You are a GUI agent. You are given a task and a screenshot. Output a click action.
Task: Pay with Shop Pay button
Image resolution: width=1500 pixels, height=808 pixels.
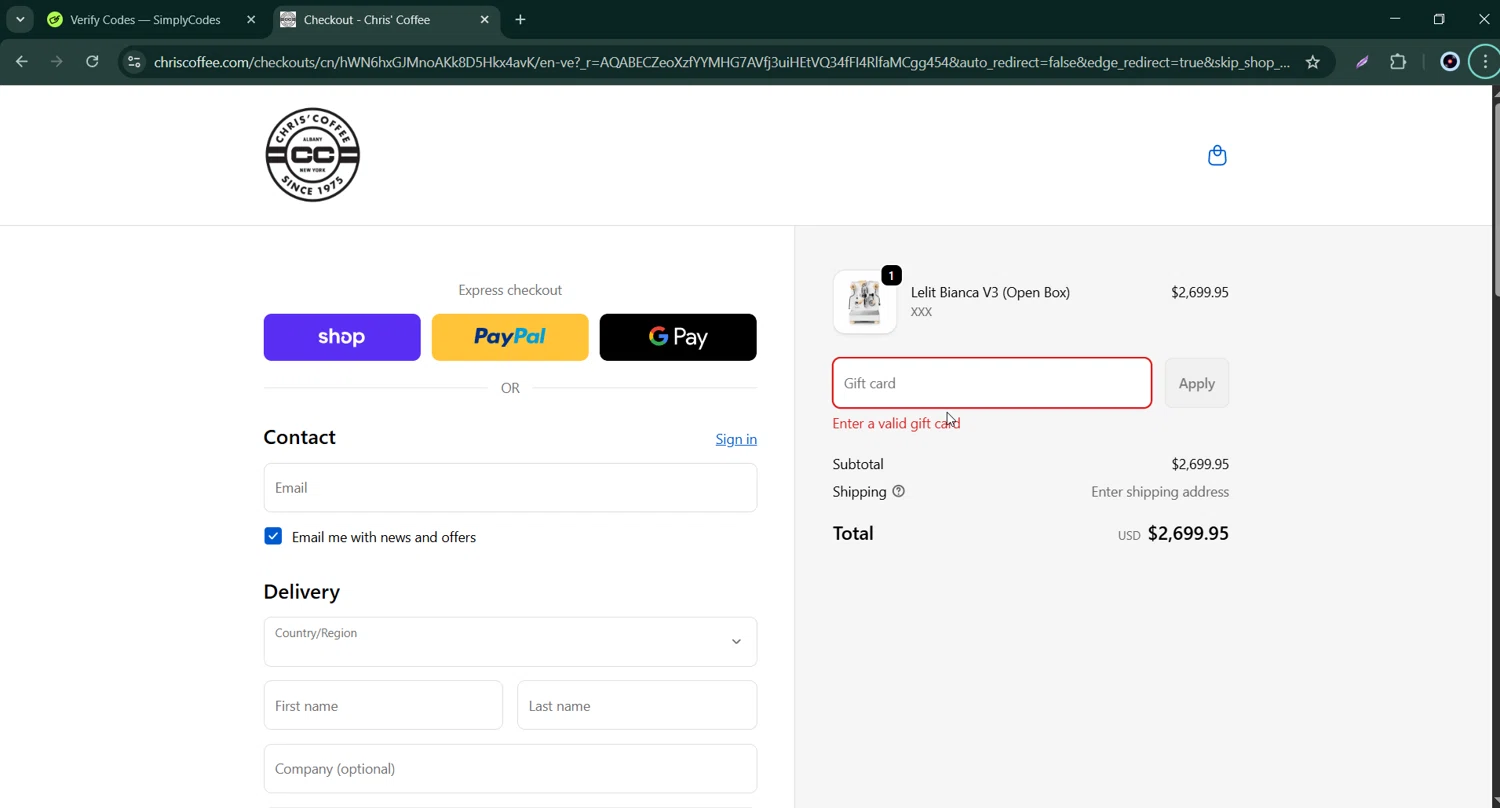point(342,337)
